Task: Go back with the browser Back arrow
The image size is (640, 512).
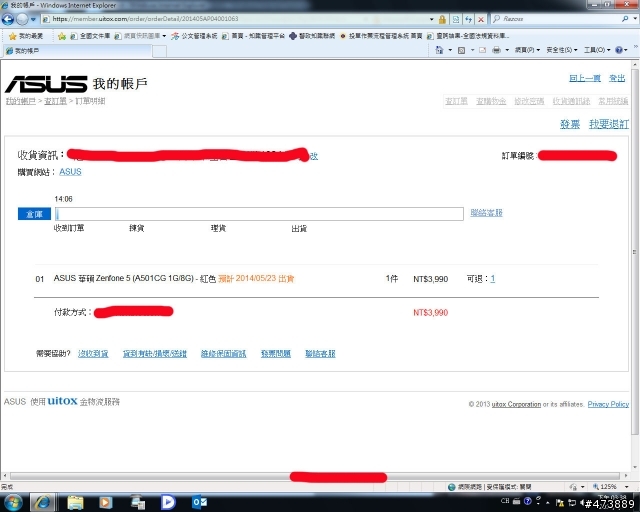Action: point(7,19)
